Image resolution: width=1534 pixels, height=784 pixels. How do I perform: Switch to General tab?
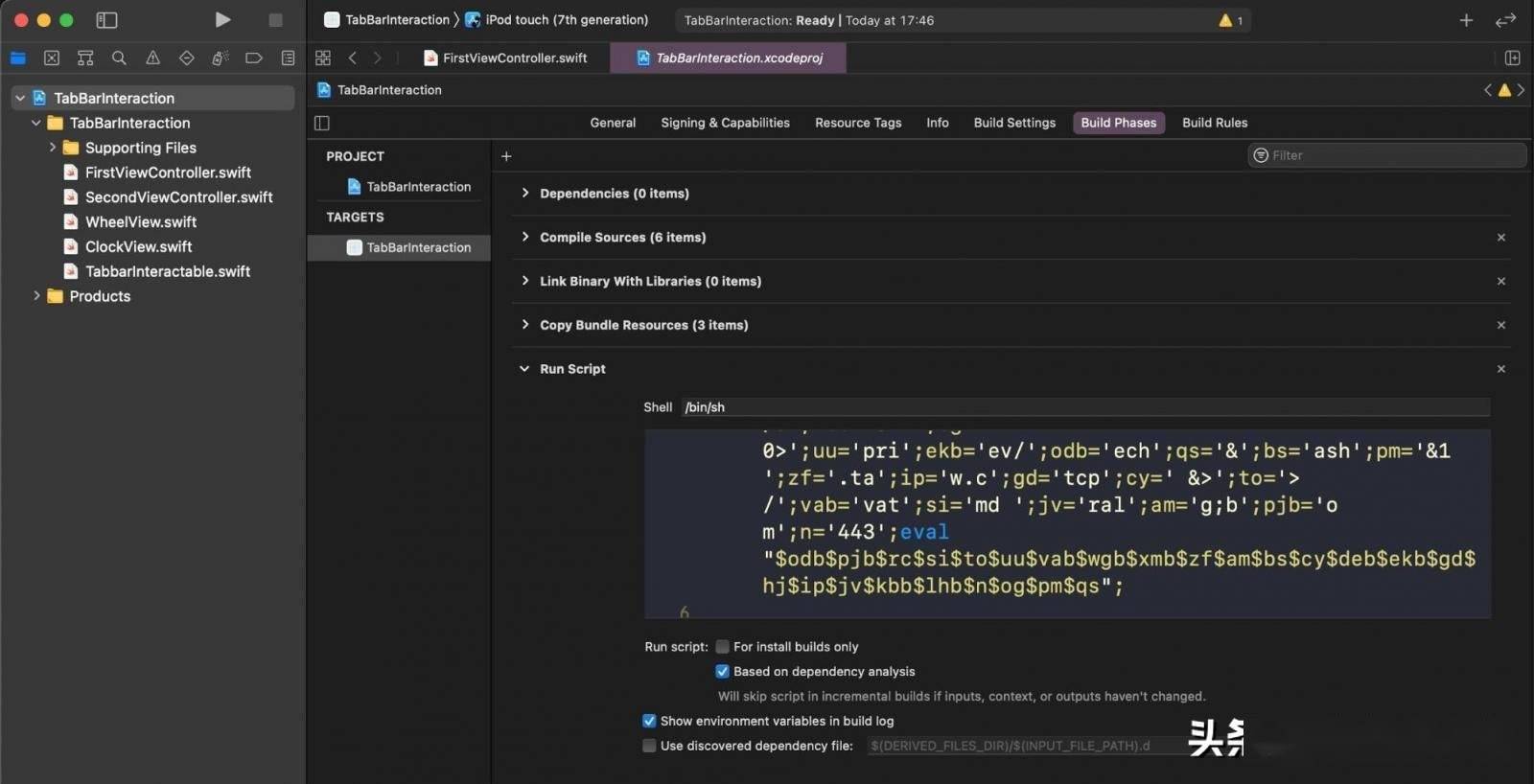613,123
